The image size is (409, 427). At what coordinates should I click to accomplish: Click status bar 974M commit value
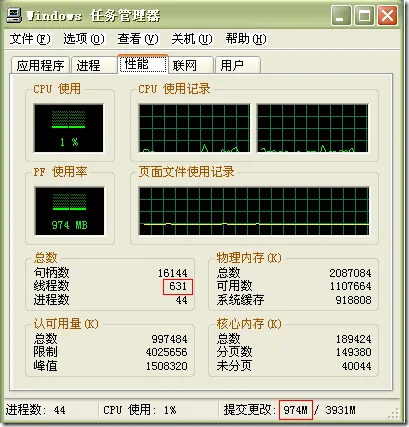pos(296,410)
